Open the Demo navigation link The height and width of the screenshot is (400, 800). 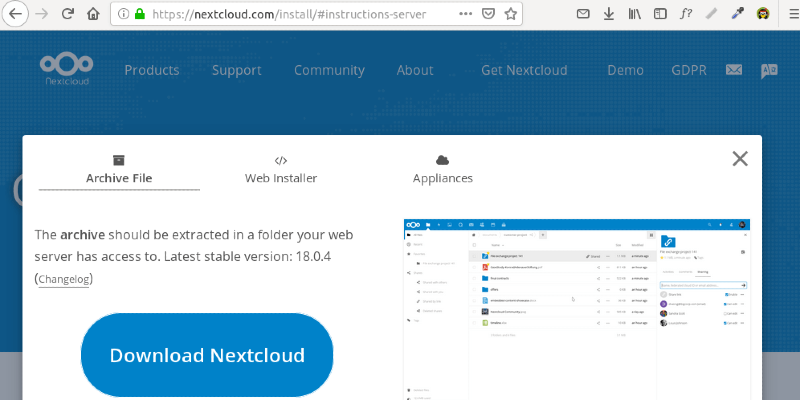pos(626,70)
